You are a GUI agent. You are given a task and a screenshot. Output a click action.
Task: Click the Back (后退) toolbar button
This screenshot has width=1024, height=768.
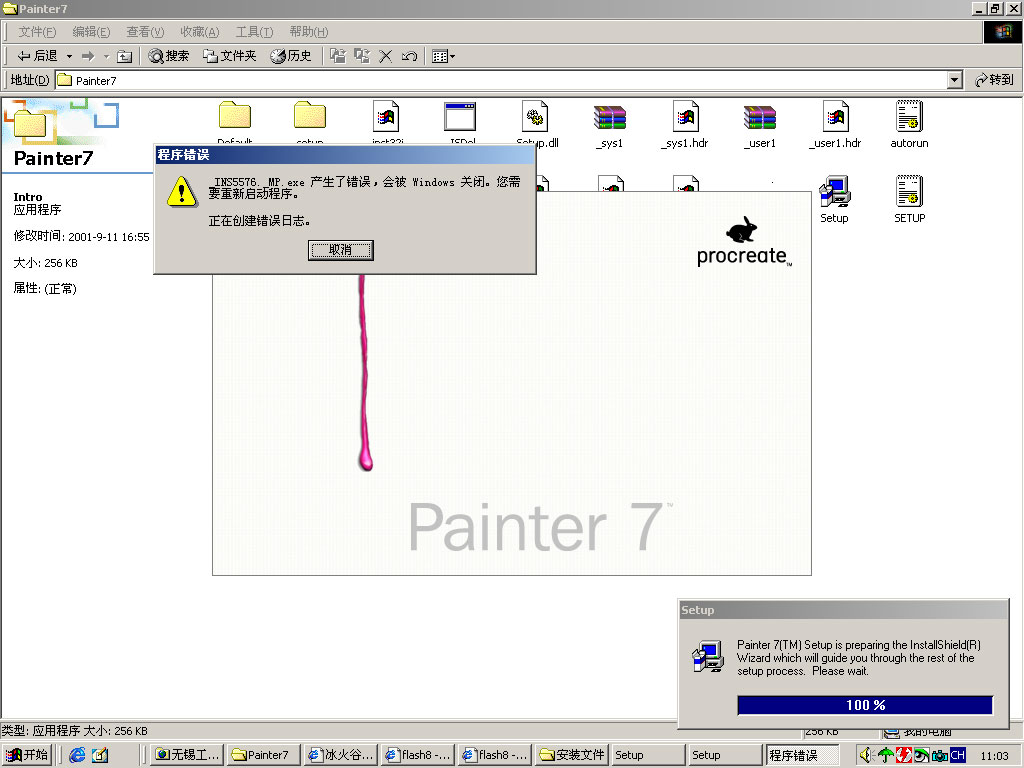pos(37,56)
